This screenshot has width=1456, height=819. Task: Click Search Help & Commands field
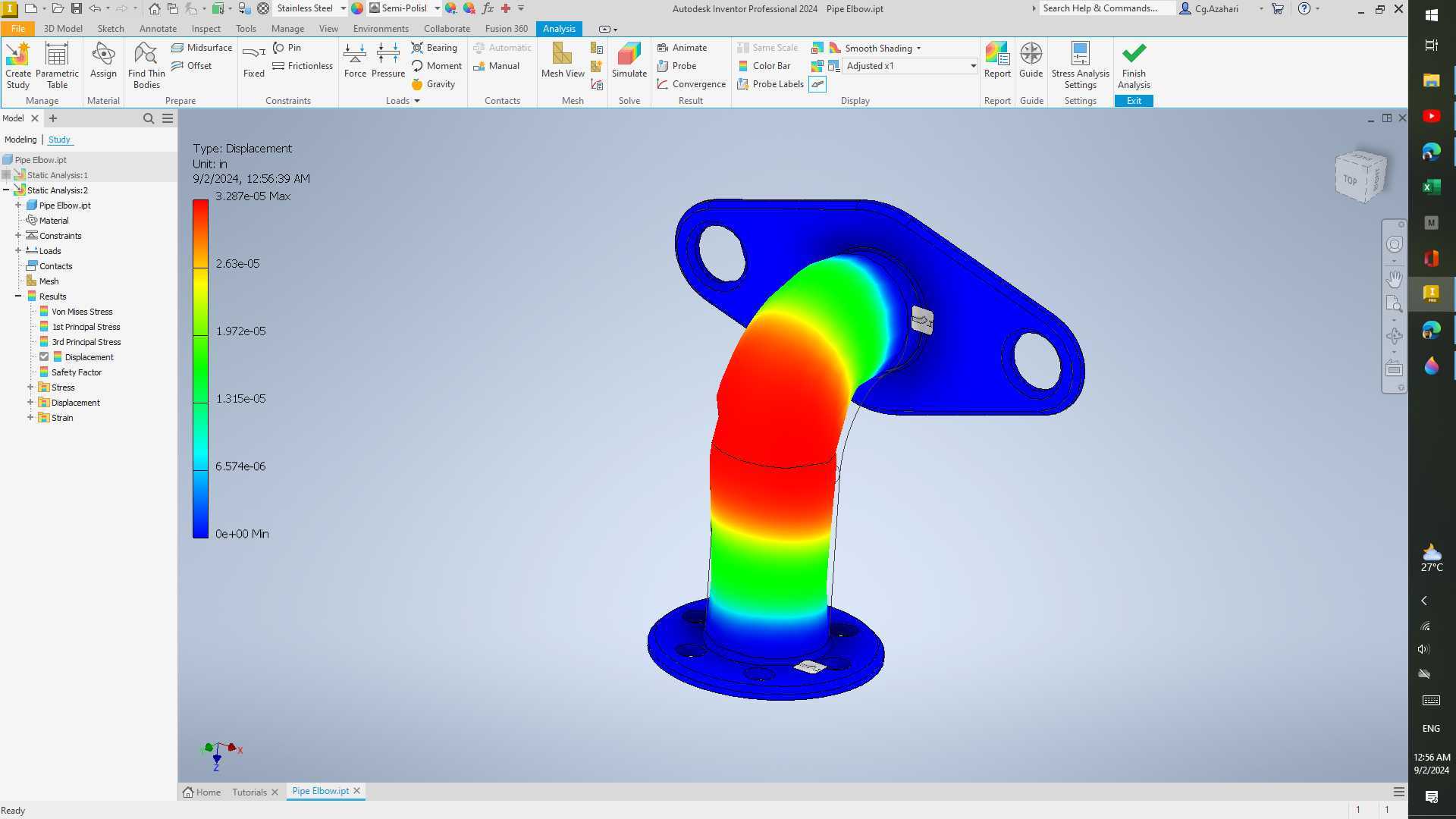click(1106, 8)
